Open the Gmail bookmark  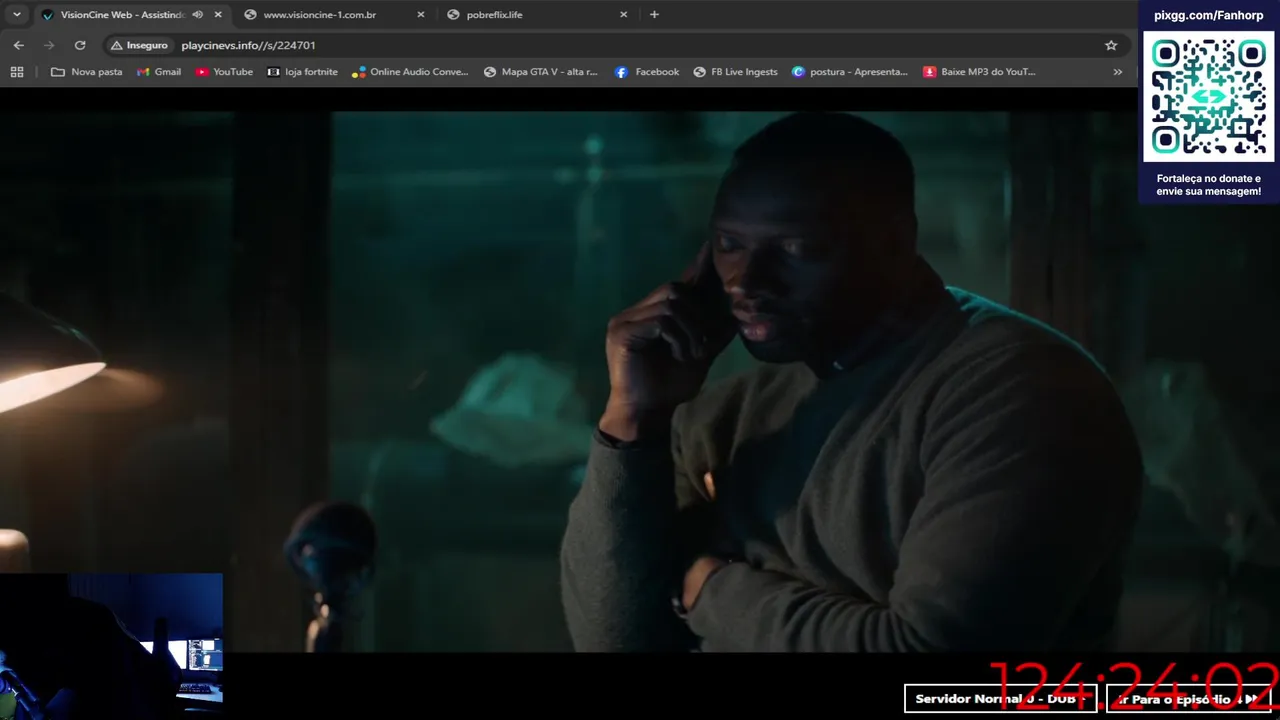coord(159,72)
